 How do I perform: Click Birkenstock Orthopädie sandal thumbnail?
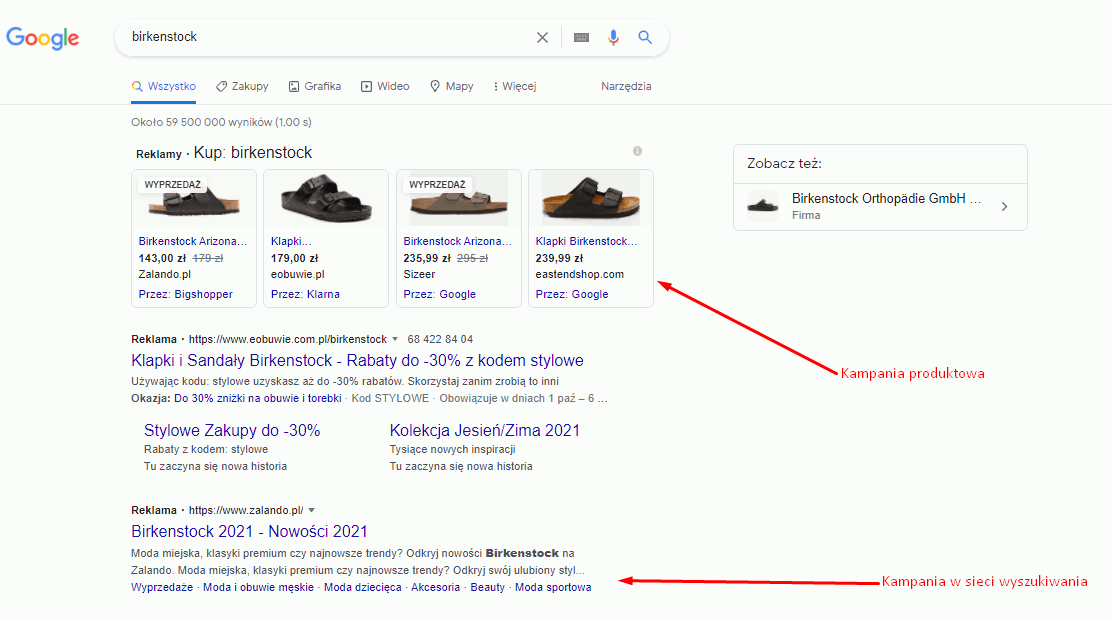[763, 206]
